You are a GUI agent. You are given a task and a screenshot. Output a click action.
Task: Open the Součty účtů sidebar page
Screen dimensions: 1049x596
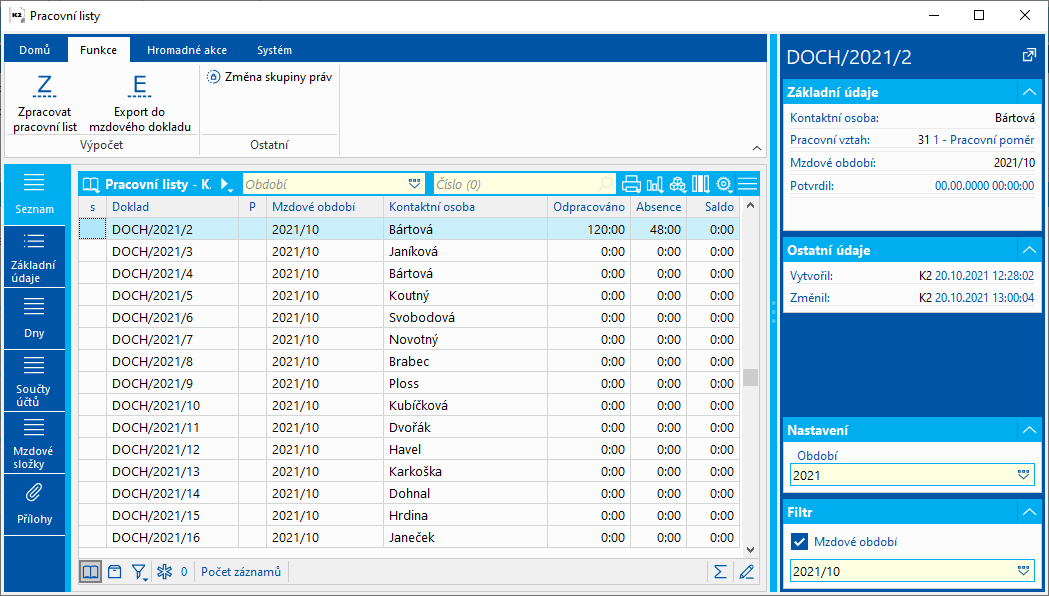pos(34,381)
